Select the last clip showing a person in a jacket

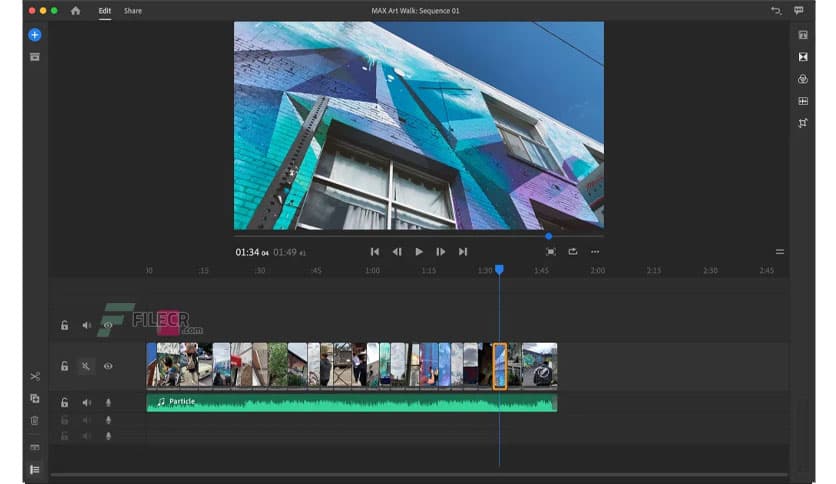point(540,365)
